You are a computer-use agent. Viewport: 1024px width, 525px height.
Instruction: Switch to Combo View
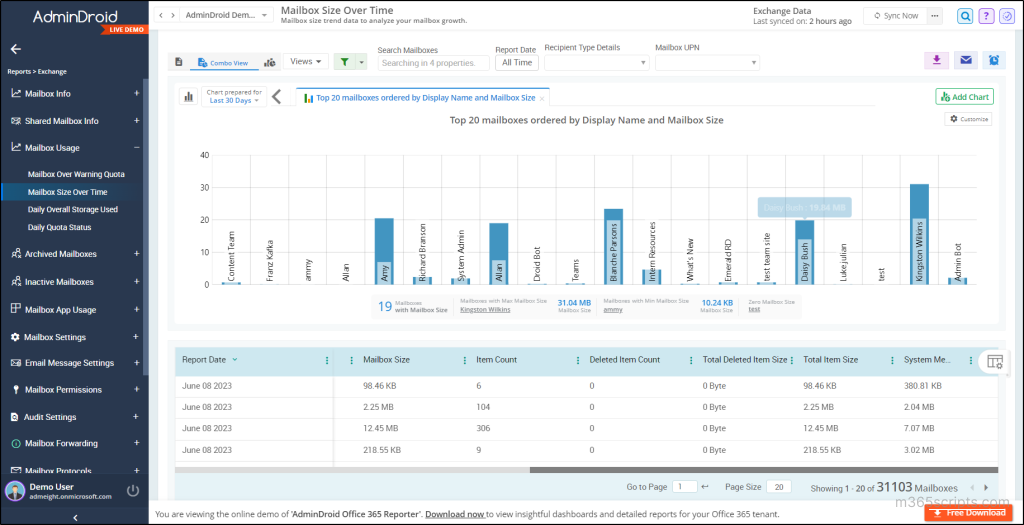223,62
